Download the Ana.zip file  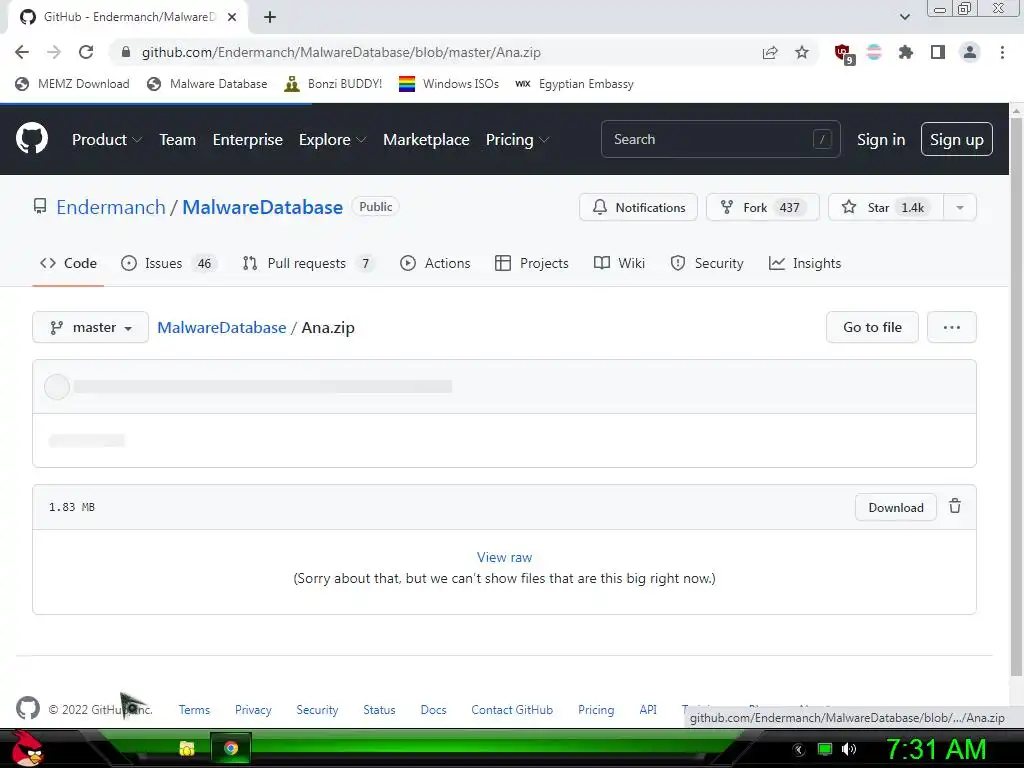[x=895, y=507]
